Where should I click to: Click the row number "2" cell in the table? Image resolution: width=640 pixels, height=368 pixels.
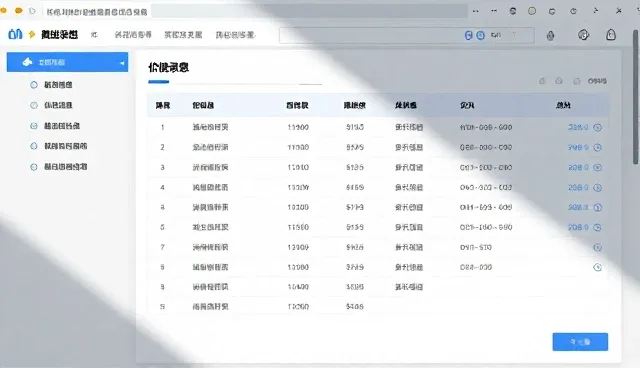click(x=162, y=147)
